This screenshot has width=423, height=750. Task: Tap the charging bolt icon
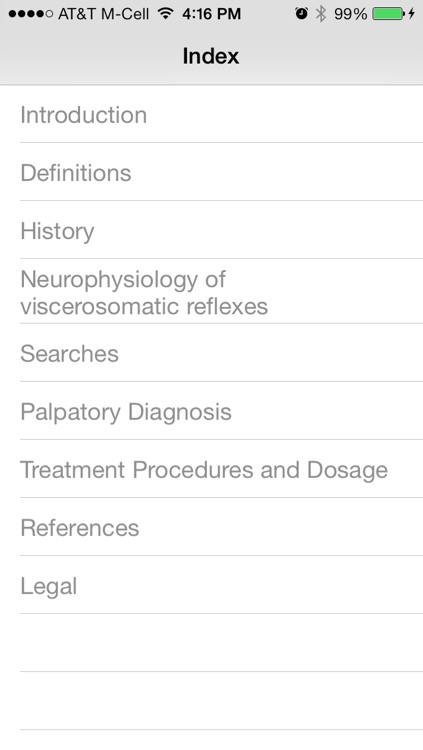(411, 14)
